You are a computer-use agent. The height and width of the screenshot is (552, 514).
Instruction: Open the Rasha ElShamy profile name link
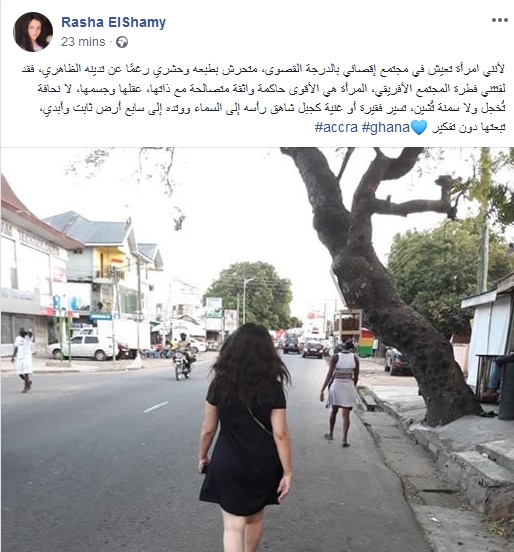[113, 22]
